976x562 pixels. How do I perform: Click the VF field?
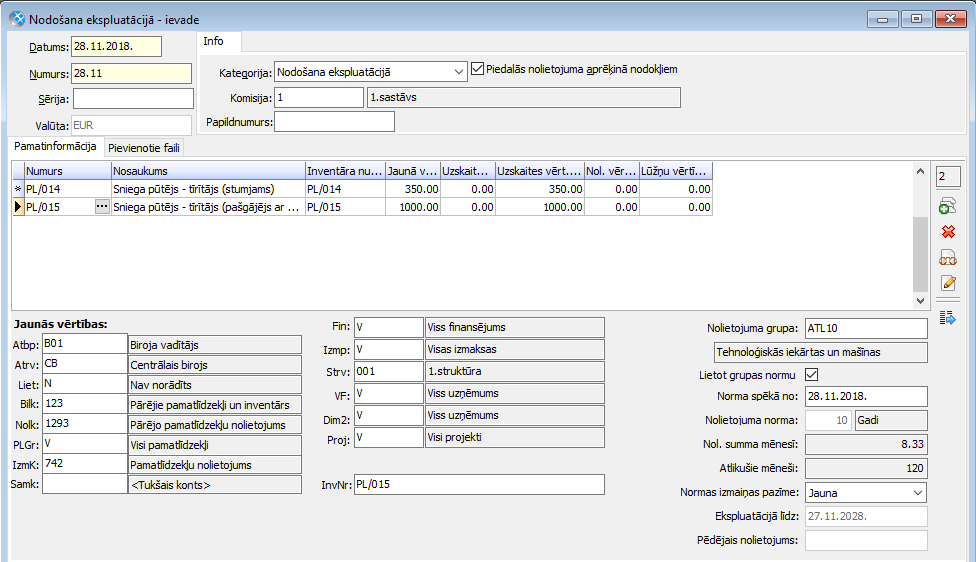(x=389, y=393)
